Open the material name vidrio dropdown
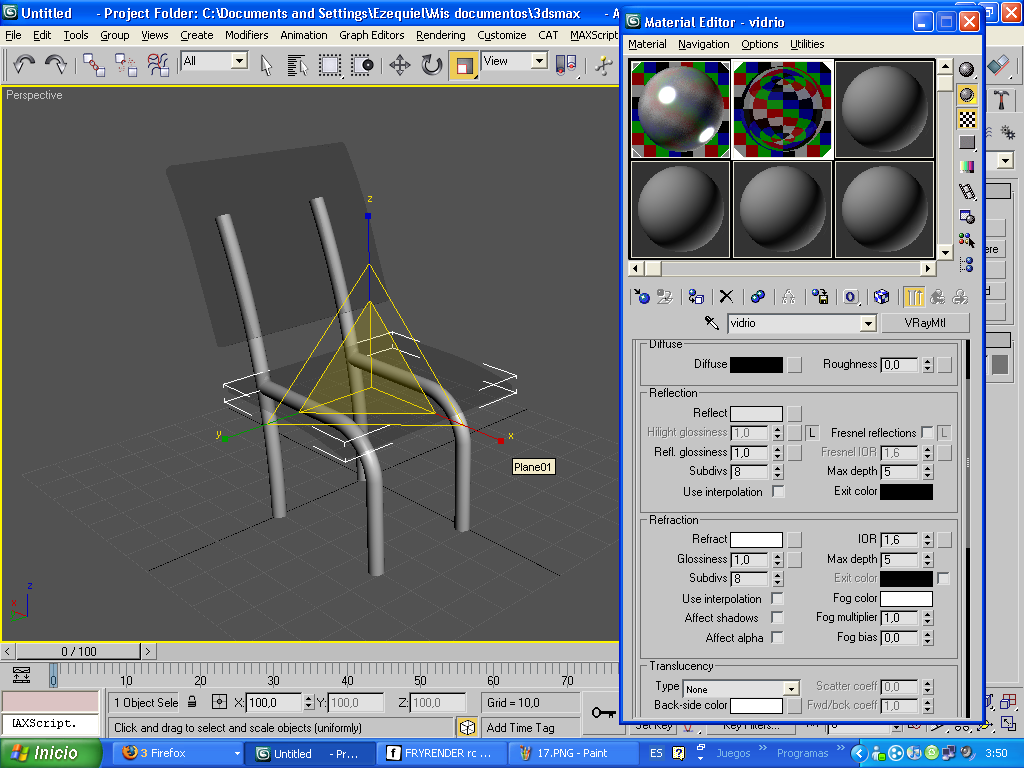This screenshot has width=1024, height=768. tap(867, 323)
